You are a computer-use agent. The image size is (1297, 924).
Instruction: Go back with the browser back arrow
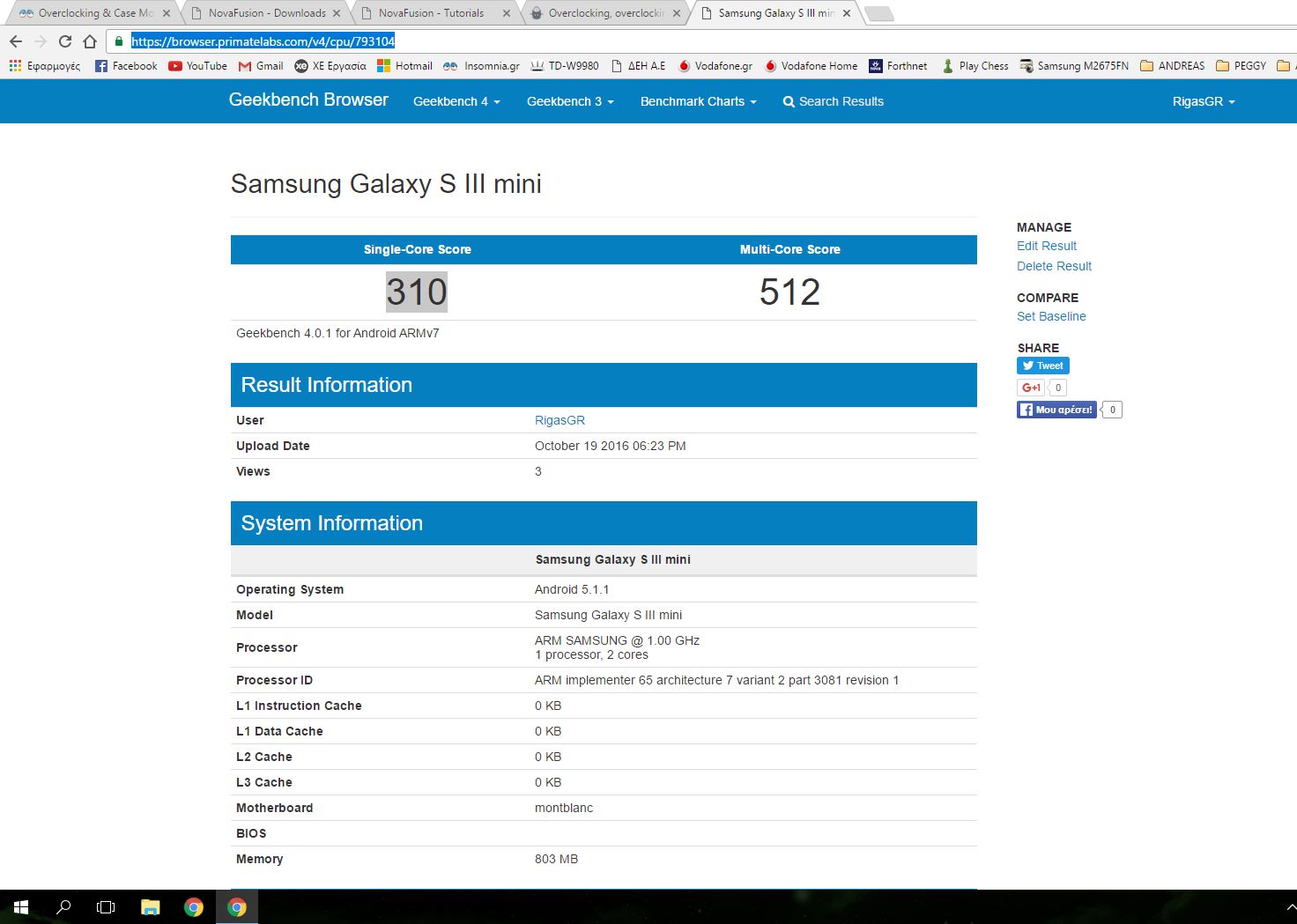point(16,41)
